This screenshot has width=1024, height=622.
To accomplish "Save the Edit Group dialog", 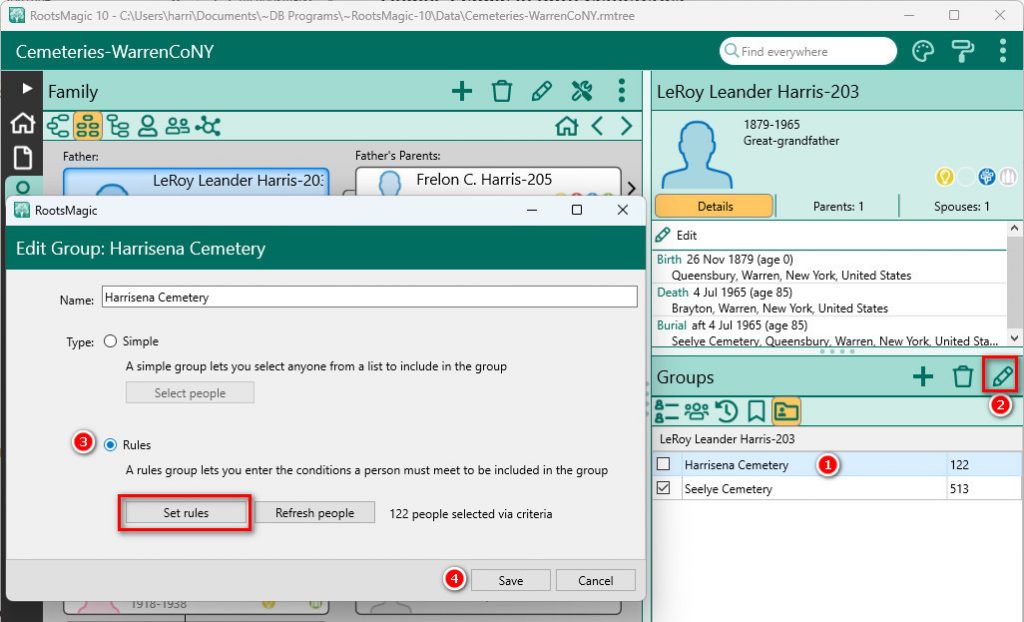I will click(511, 580).
